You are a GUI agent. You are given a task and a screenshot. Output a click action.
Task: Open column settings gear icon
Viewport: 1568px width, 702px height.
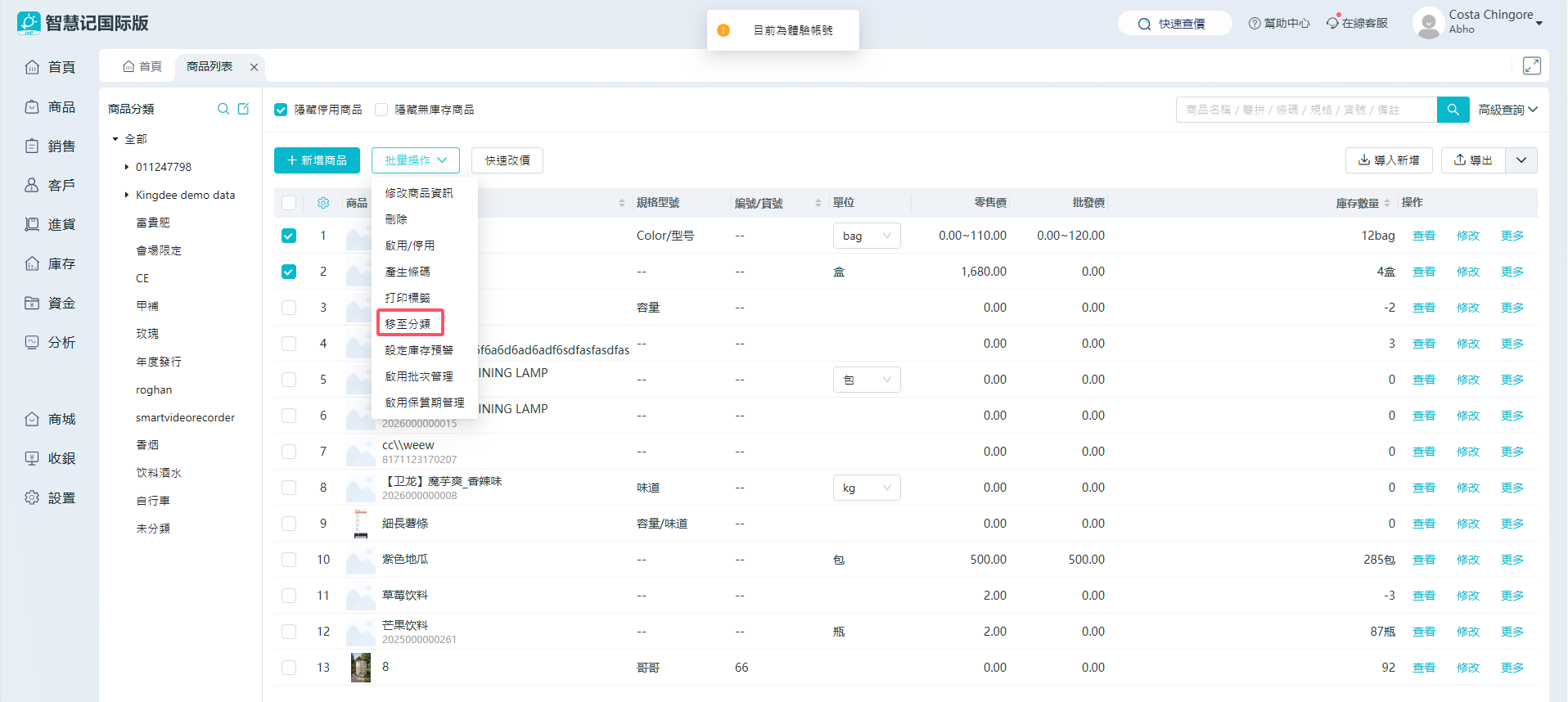(323, 203)
